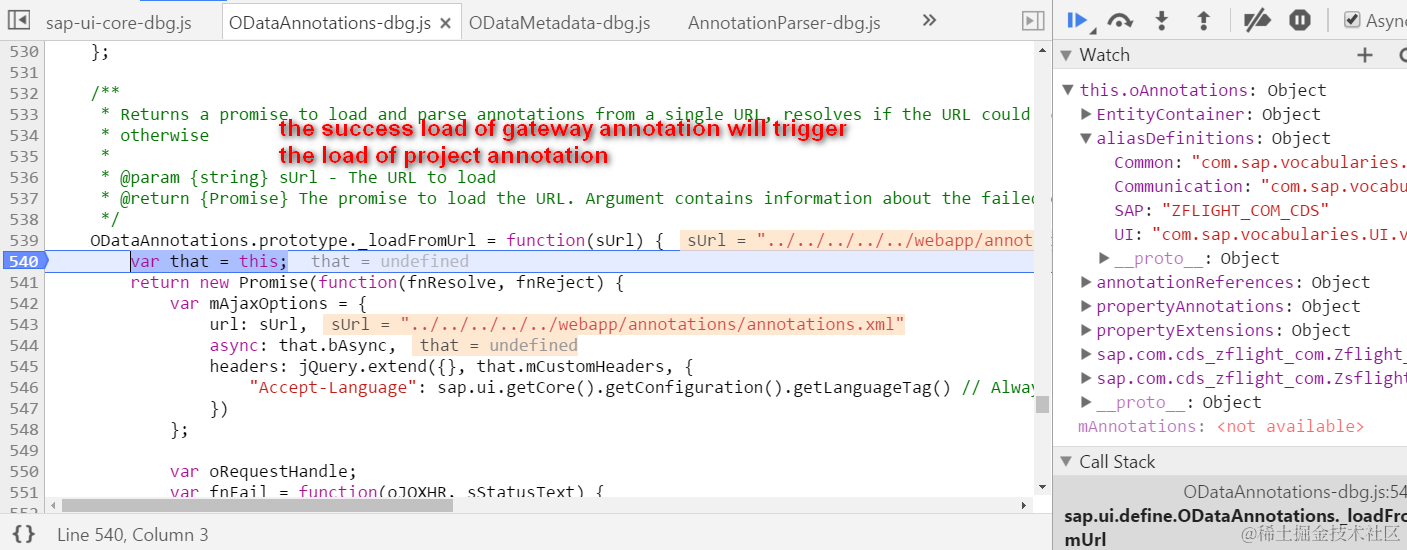Click vertical scrollbar thumb of code editor
The width and height of the screenshot is (1407, 550).
click(1042, 404)
